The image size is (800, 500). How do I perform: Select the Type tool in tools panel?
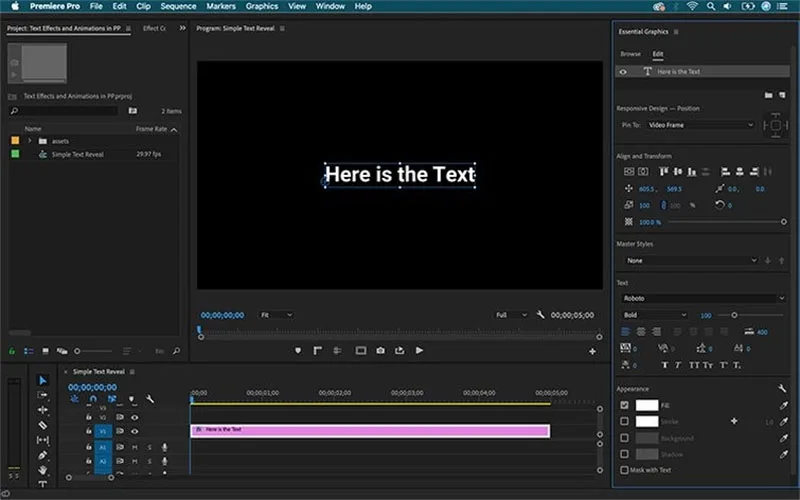43,484
